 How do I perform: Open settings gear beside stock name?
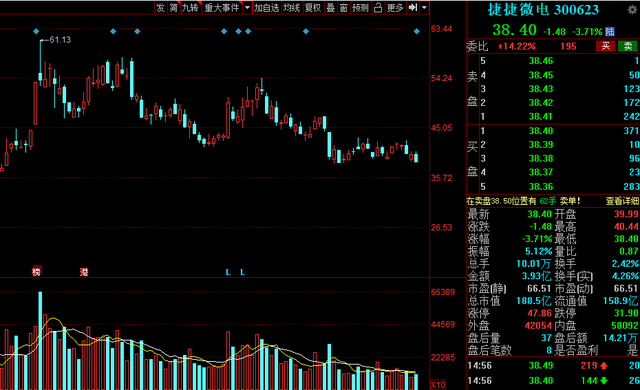[x=632, y=10]
